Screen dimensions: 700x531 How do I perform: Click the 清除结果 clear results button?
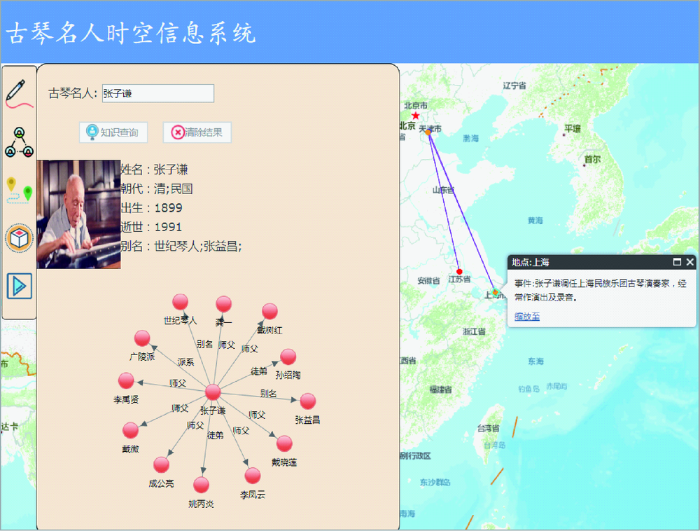tap(197, 132)
